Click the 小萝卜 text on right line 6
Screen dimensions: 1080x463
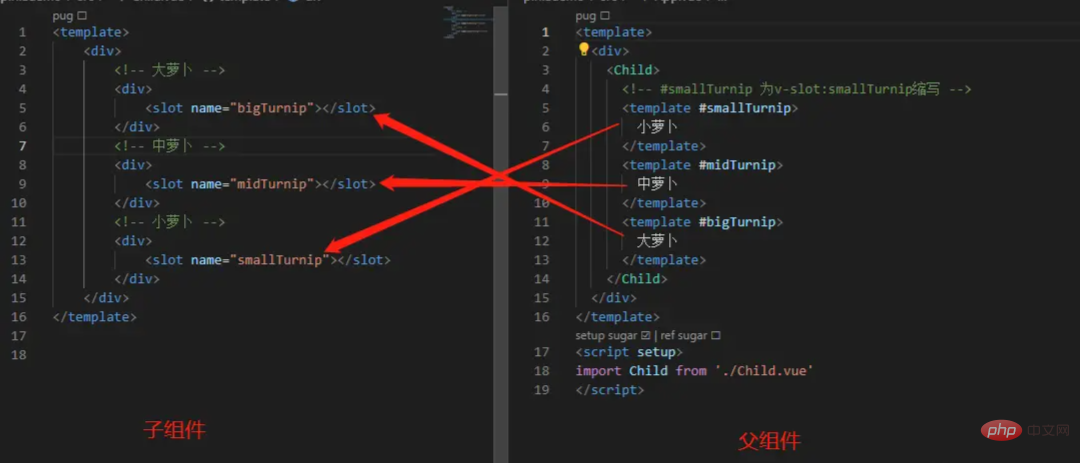(657, 127)
